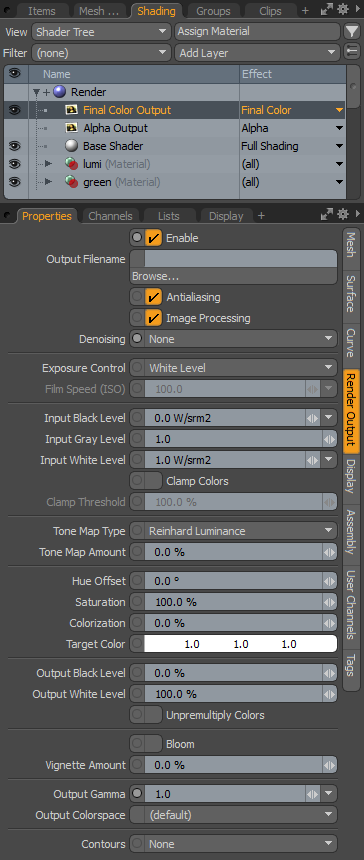Toggle the Image Processing checkbox
The height and width of the screenshot is (860, 364).
point(154,318)
